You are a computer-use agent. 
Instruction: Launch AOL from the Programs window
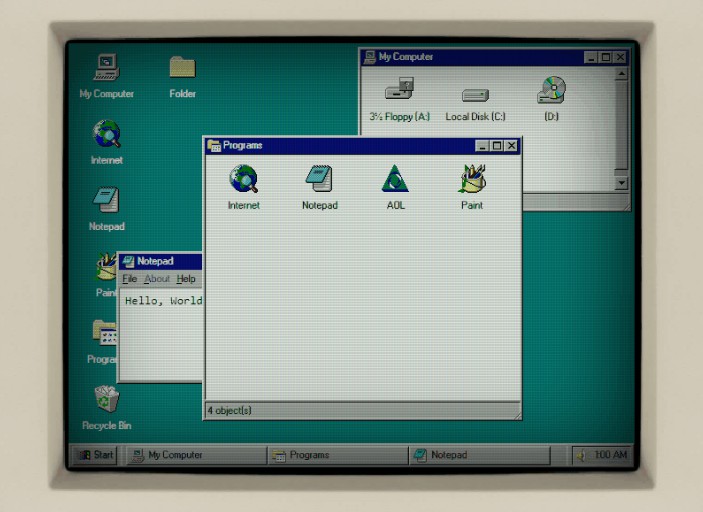(395, 180)
